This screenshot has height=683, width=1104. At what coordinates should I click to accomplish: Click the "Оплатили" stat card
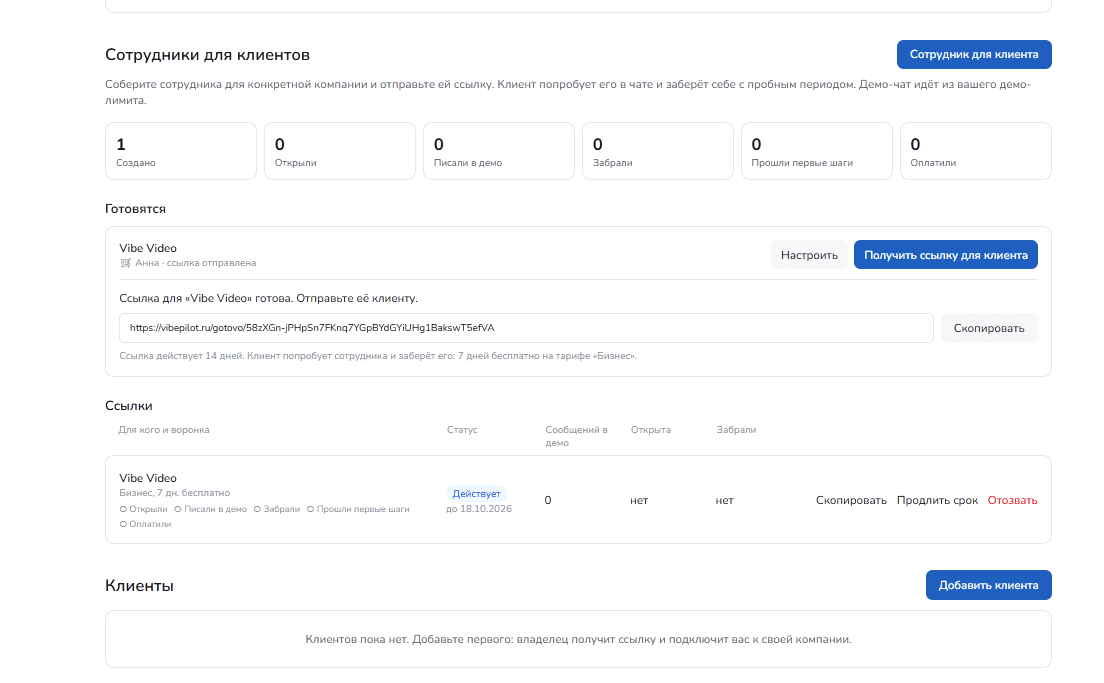[x=976, y=151]
